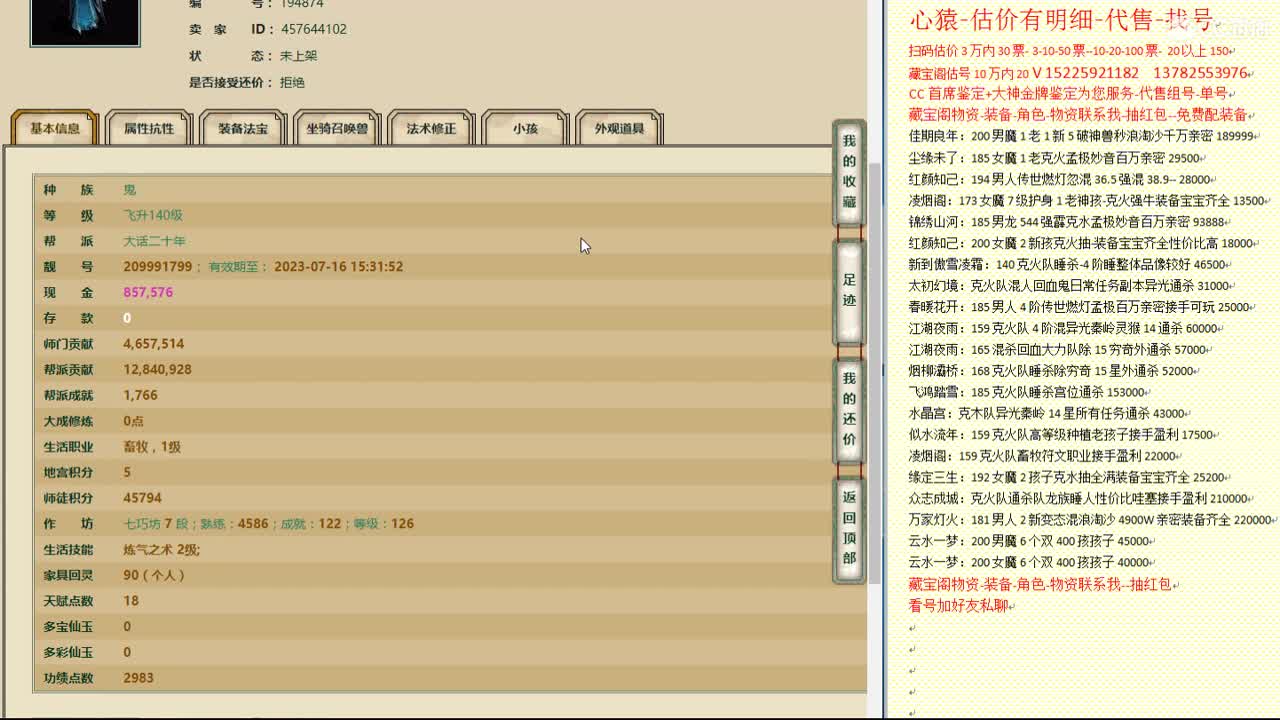The height and width of the screenshot is (720, 1280).
Task: Click the 新到傲雪凌霜 listing line
Action: pyautogui.click(x=1070, y=265)
